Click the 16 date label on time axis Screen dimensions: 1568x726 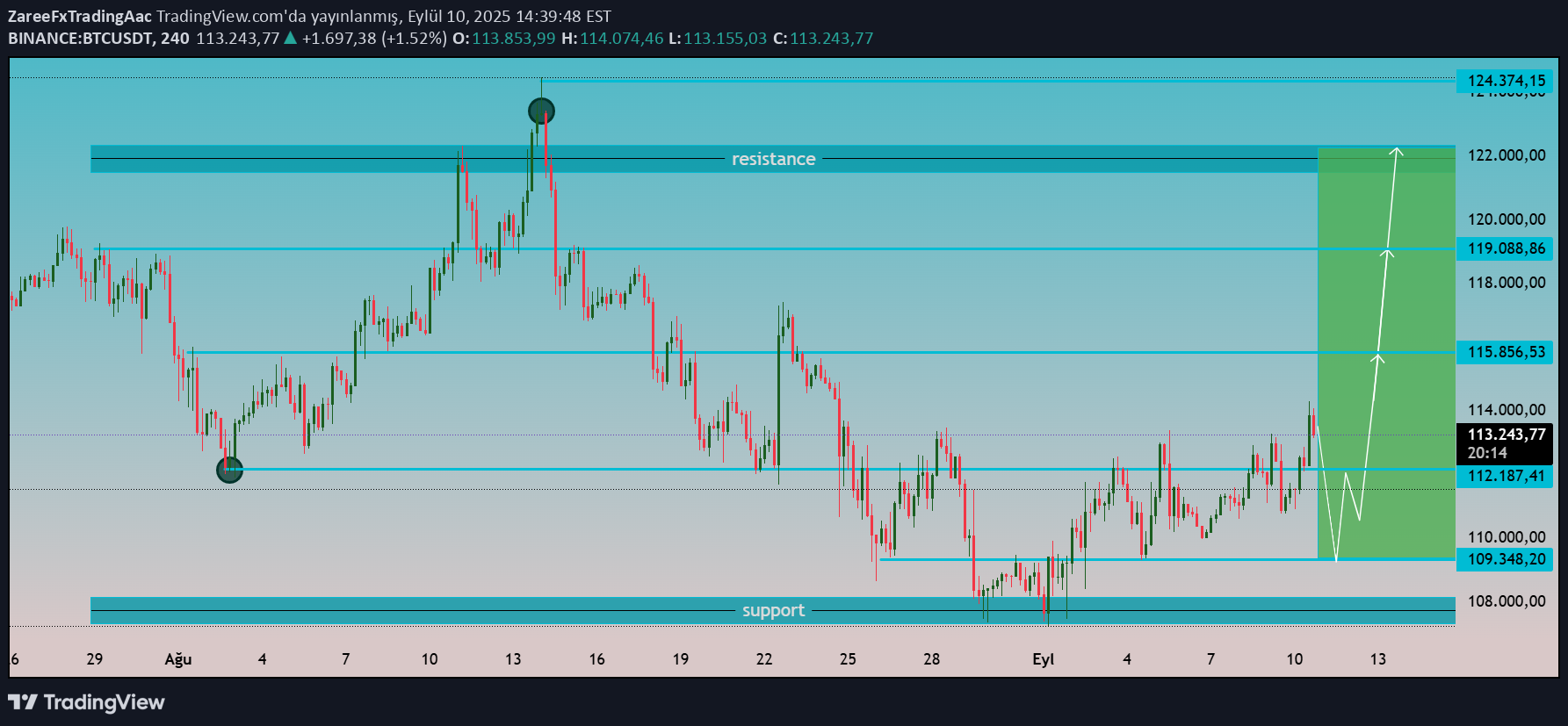[x=597, y=659]
